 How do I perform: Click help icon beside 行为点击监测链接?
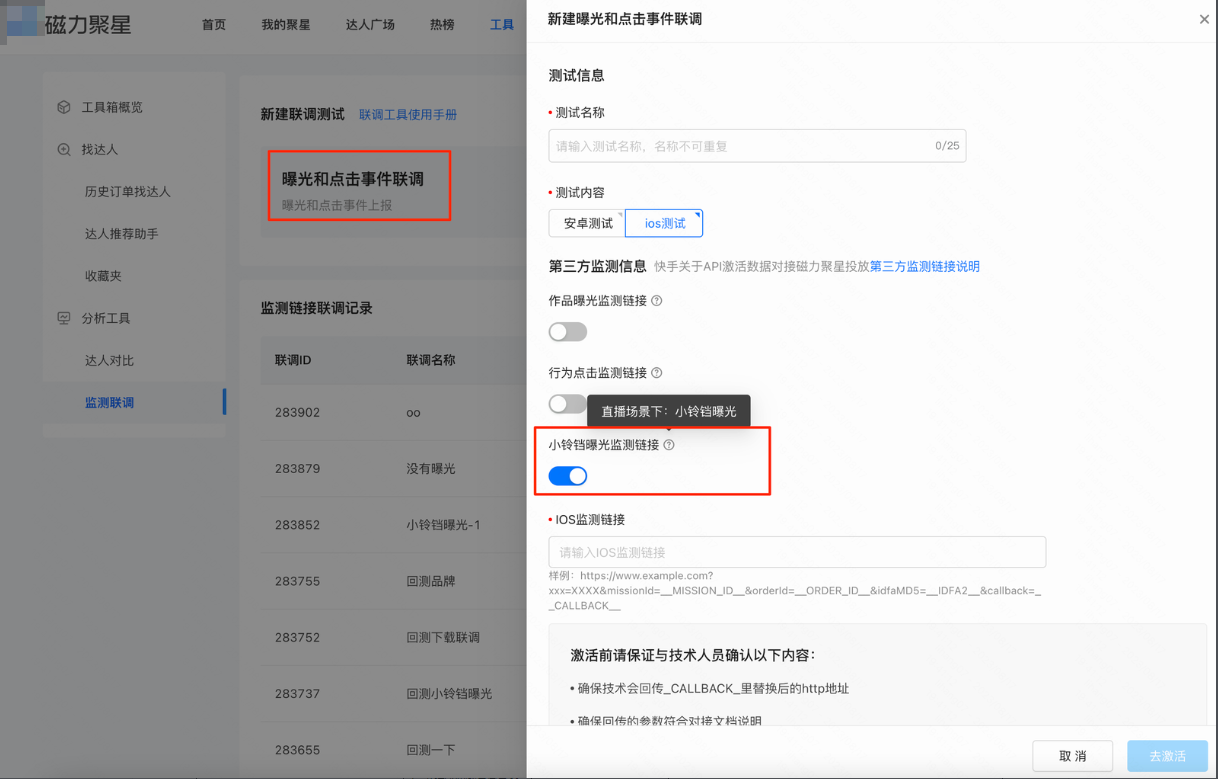657,372
